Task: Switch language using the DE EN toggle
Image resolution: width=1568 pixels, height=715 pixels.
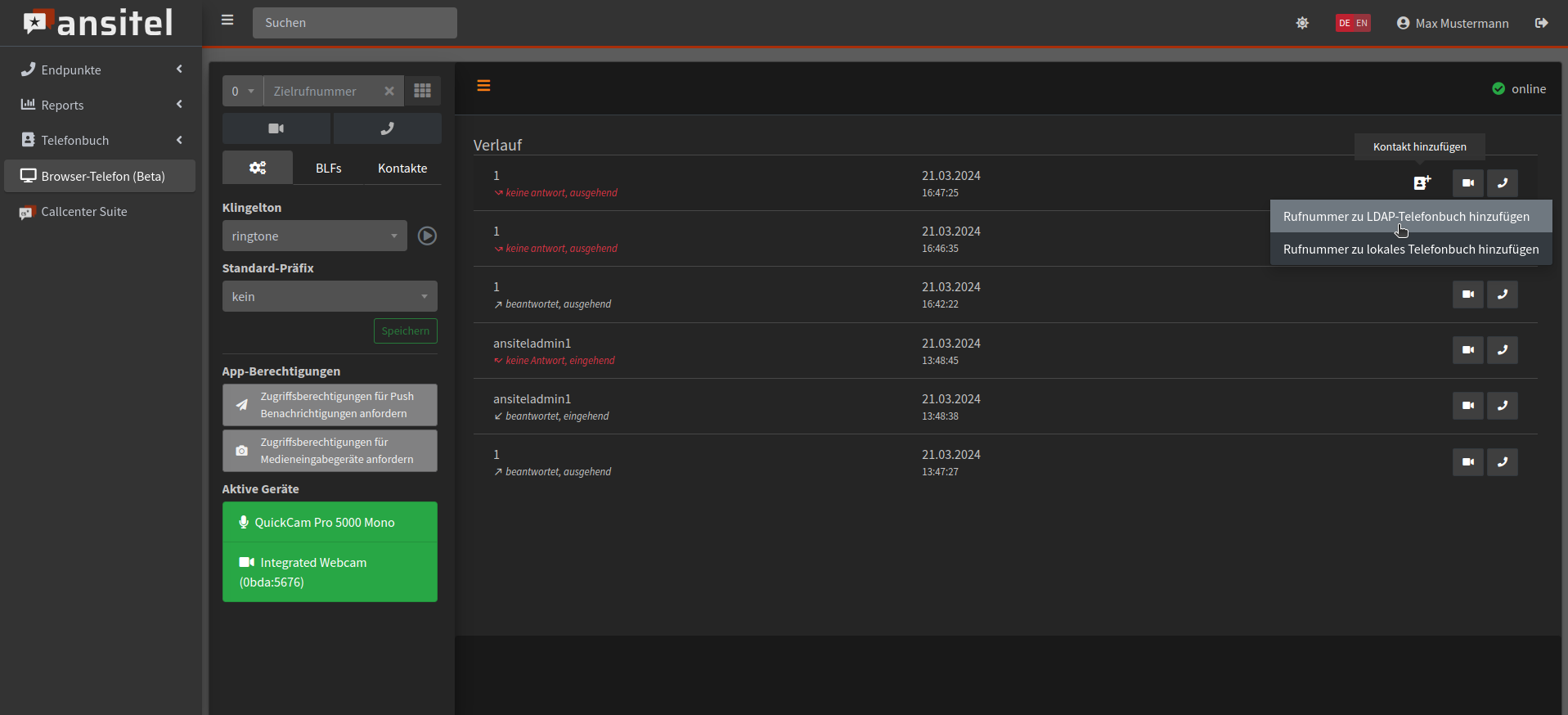Action: (1353, 23)
